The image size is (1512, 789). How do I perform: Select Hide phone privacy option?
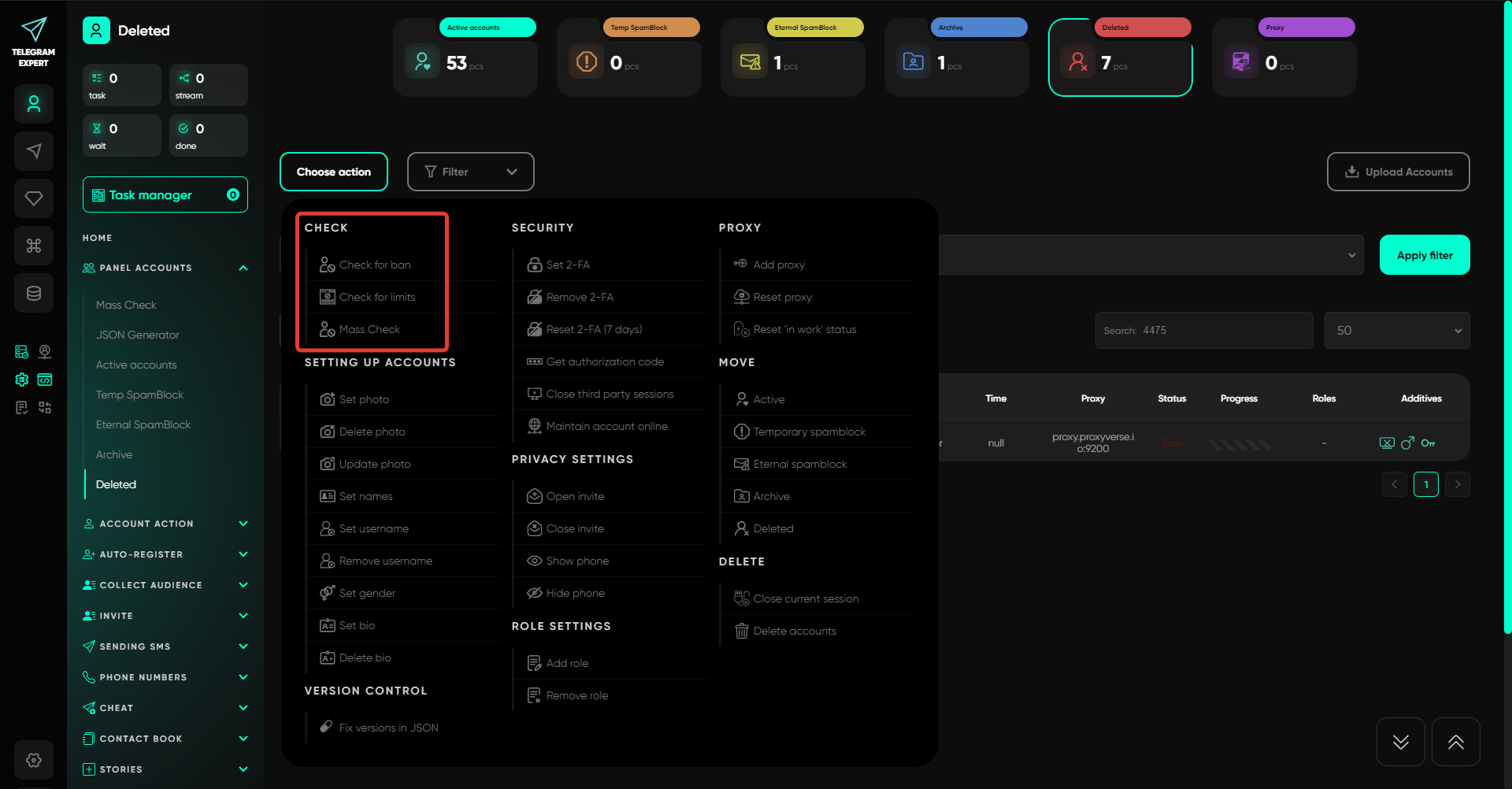(575, 593)
